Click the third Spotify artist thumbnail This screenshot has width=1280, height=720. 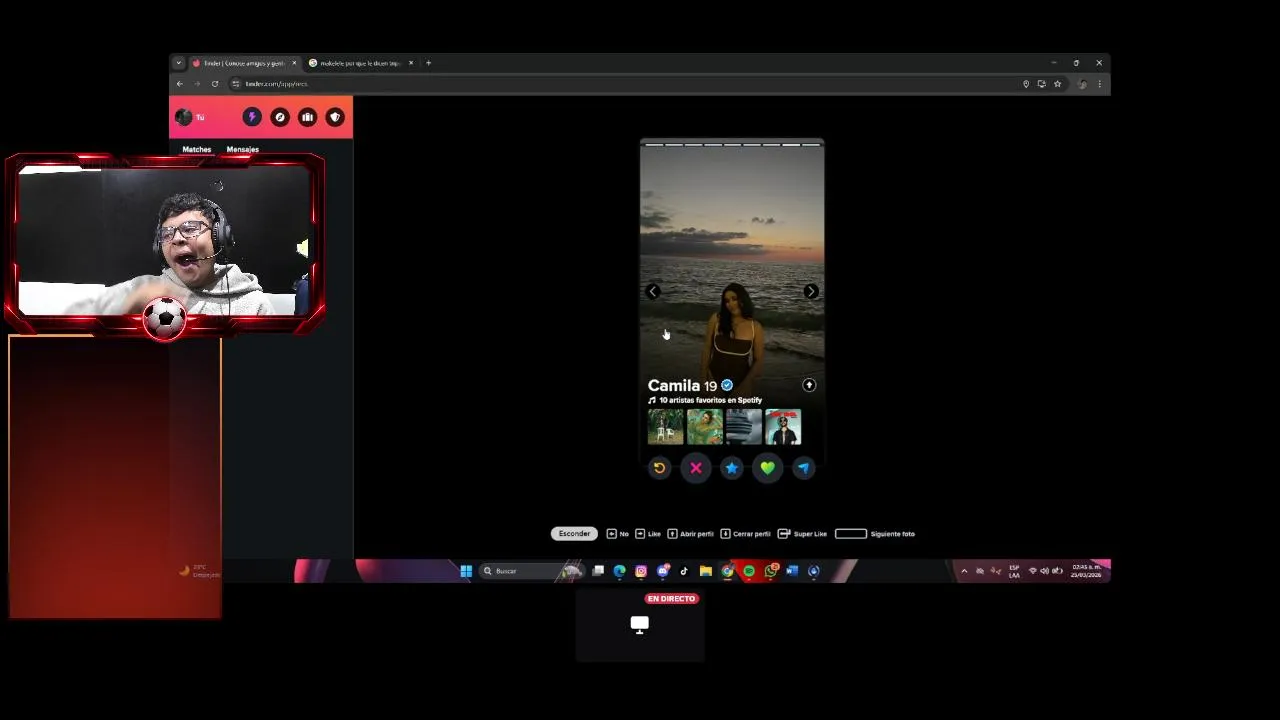point(743,427)
